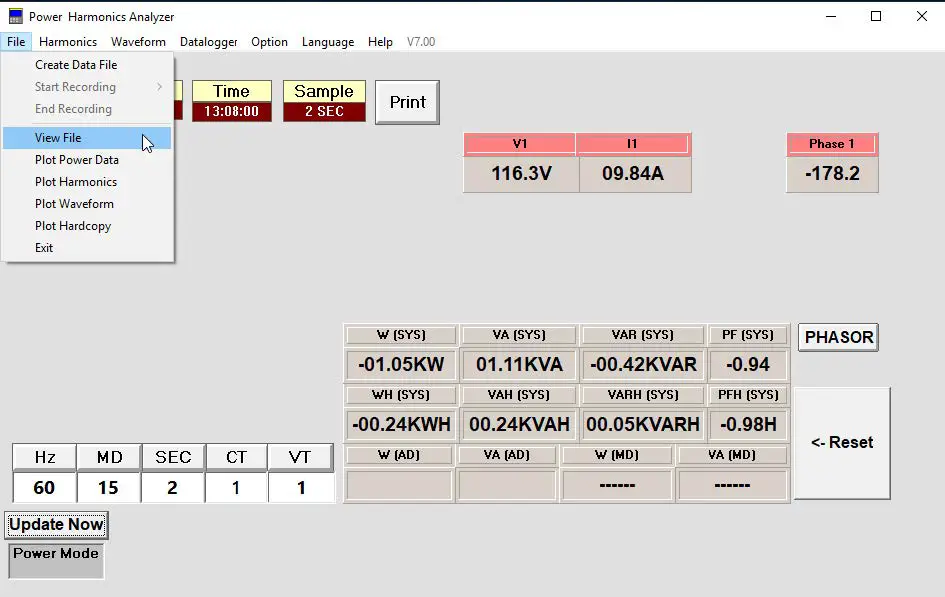Click the Print button
945x597 pixels.
click(x=406, y=102)
